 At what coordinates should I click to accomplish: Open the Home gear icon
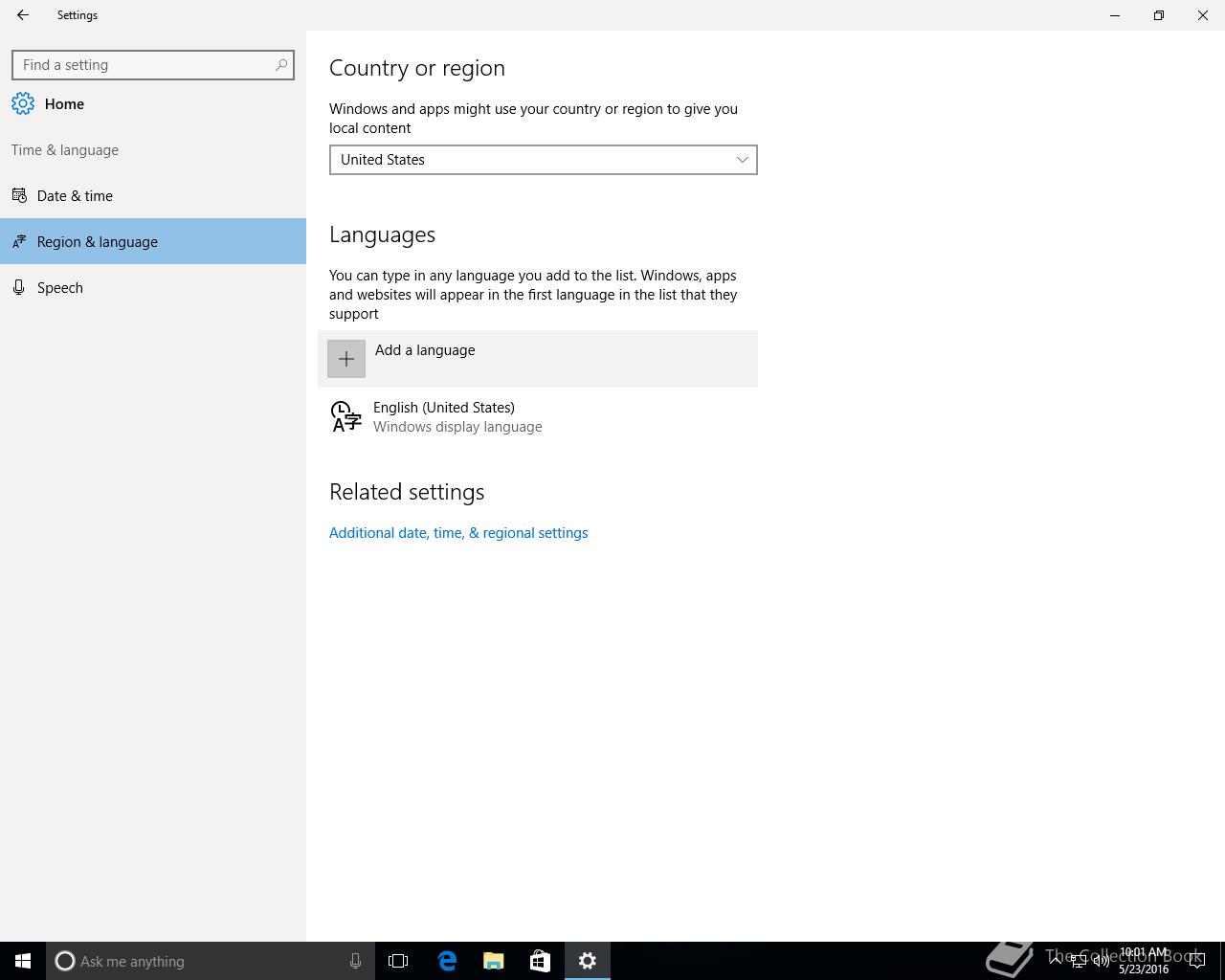click(23, 103)
